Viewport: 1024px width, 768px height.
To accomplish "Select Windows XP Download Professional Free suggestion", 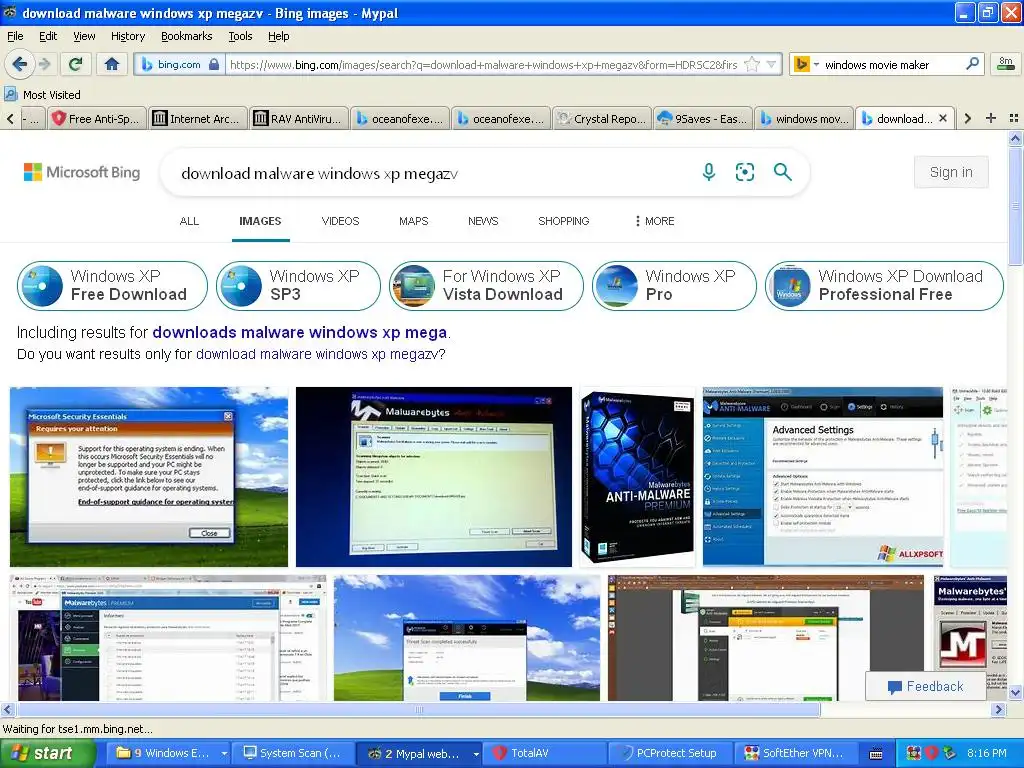I will pos(884,285).
